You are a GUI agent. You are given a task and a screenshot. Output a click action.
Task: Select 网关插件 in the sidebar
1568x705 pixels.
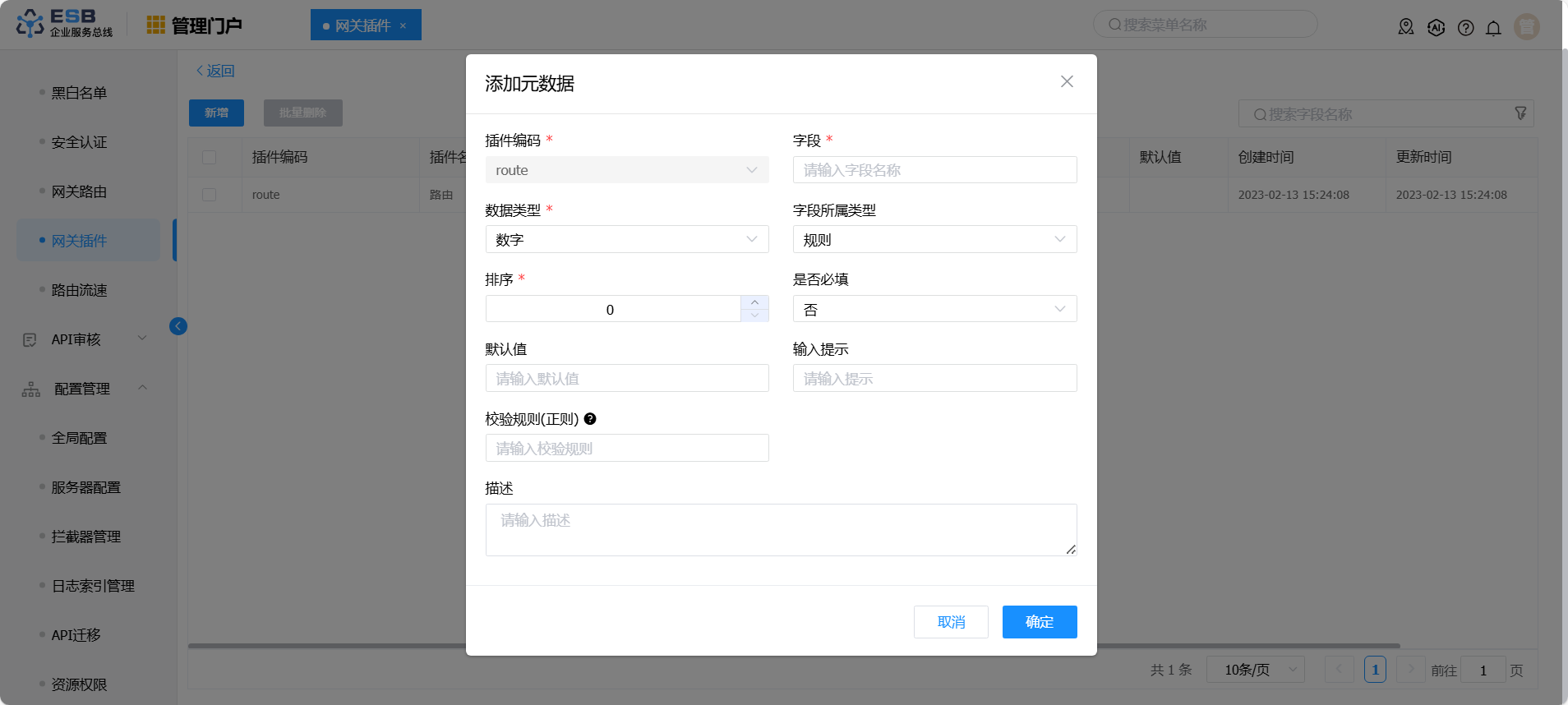(x=88, y=241)
